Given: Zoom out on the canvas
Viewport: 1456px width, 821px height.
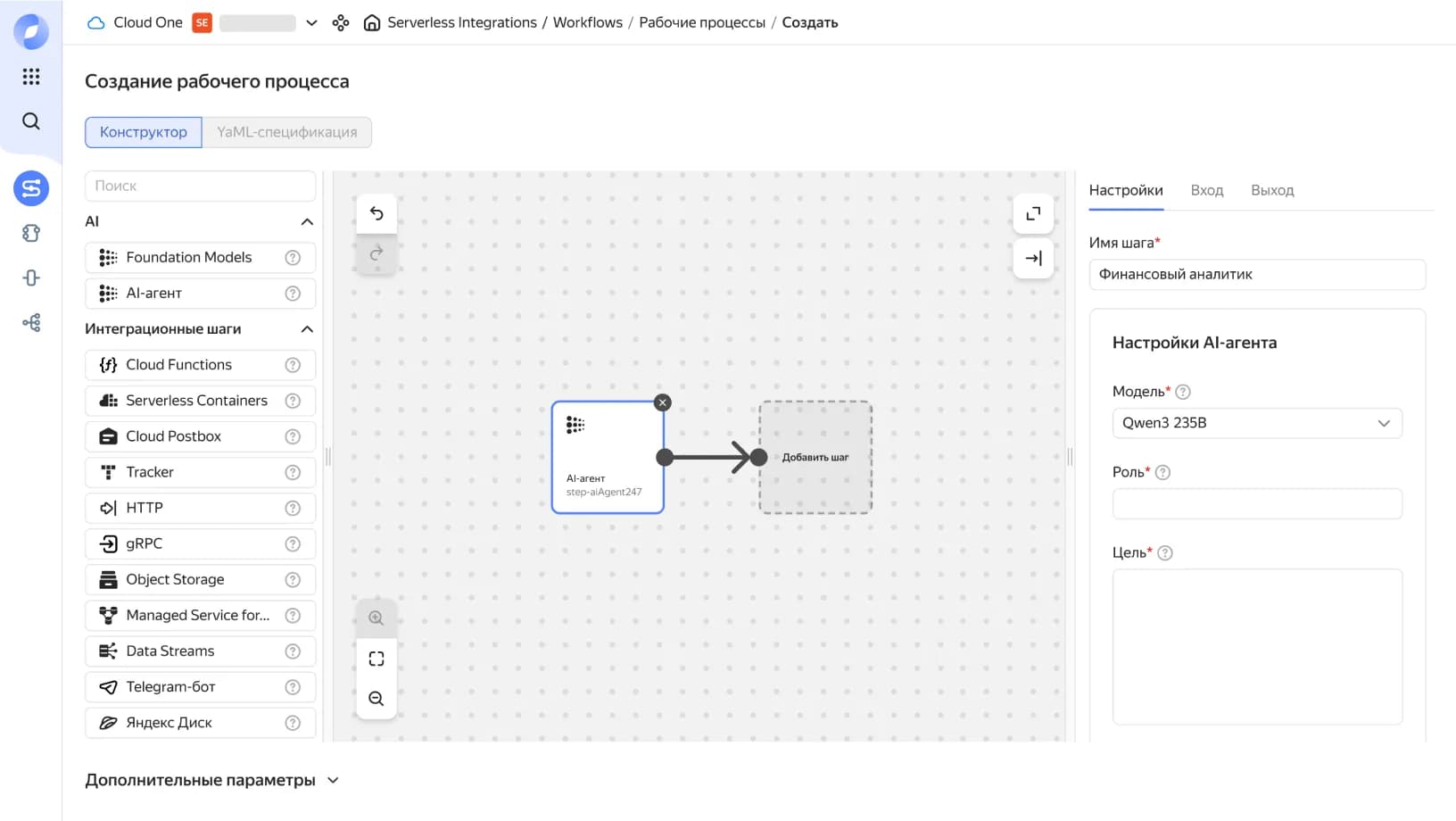Looking at the screenshot, I should [376, 699].
